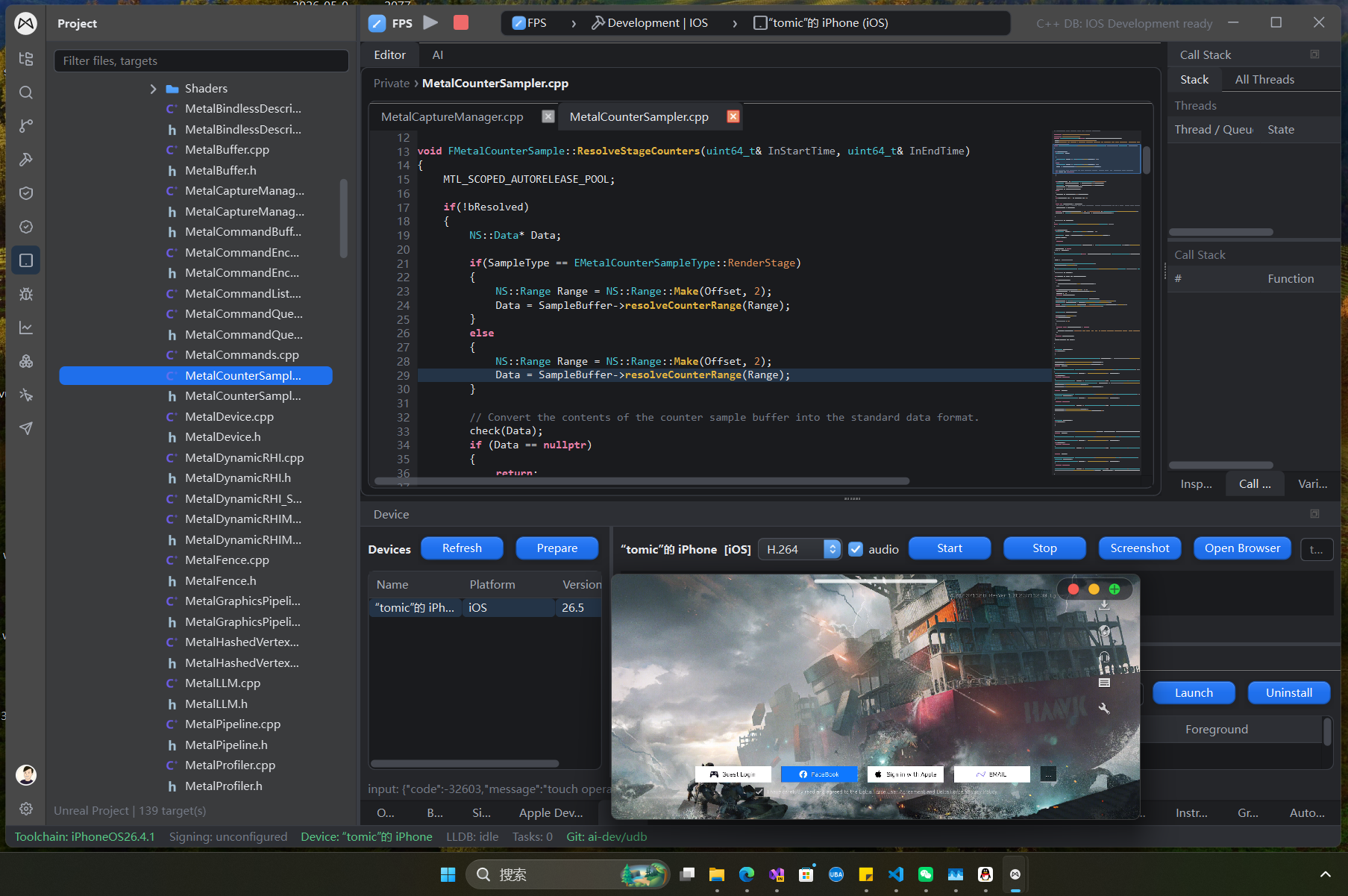The height and width of the screenshot is (896, 1348).
Task: Select the Stack tab
Action: click(x=1194, y=80)
